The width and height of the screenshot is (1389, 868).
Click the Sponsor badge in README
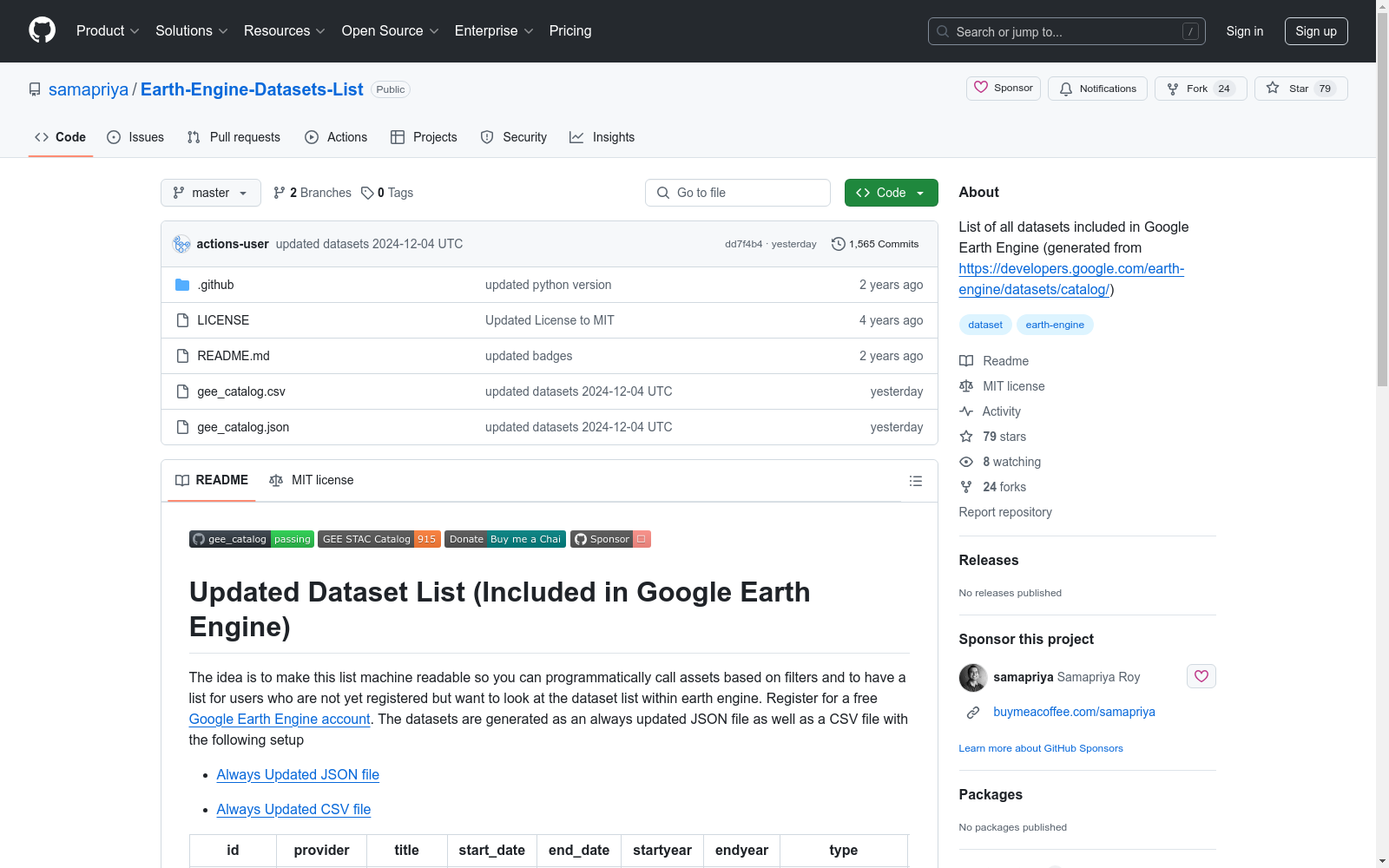610,539
